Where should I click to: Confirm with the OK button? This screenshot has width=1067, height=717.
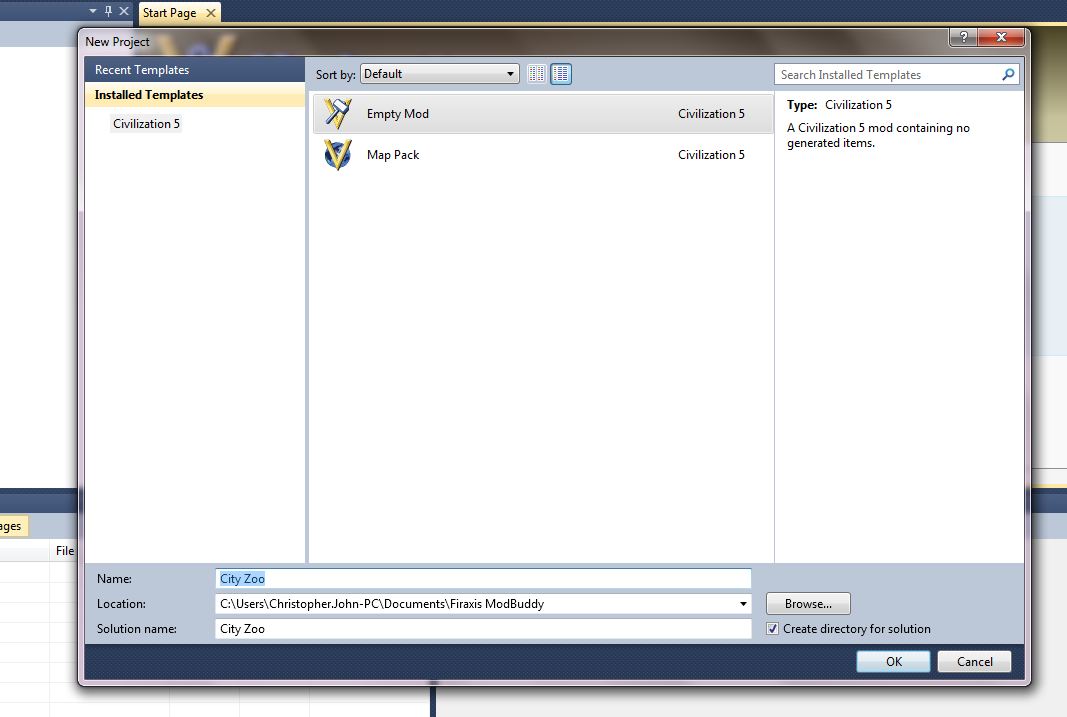click(893, 661)
